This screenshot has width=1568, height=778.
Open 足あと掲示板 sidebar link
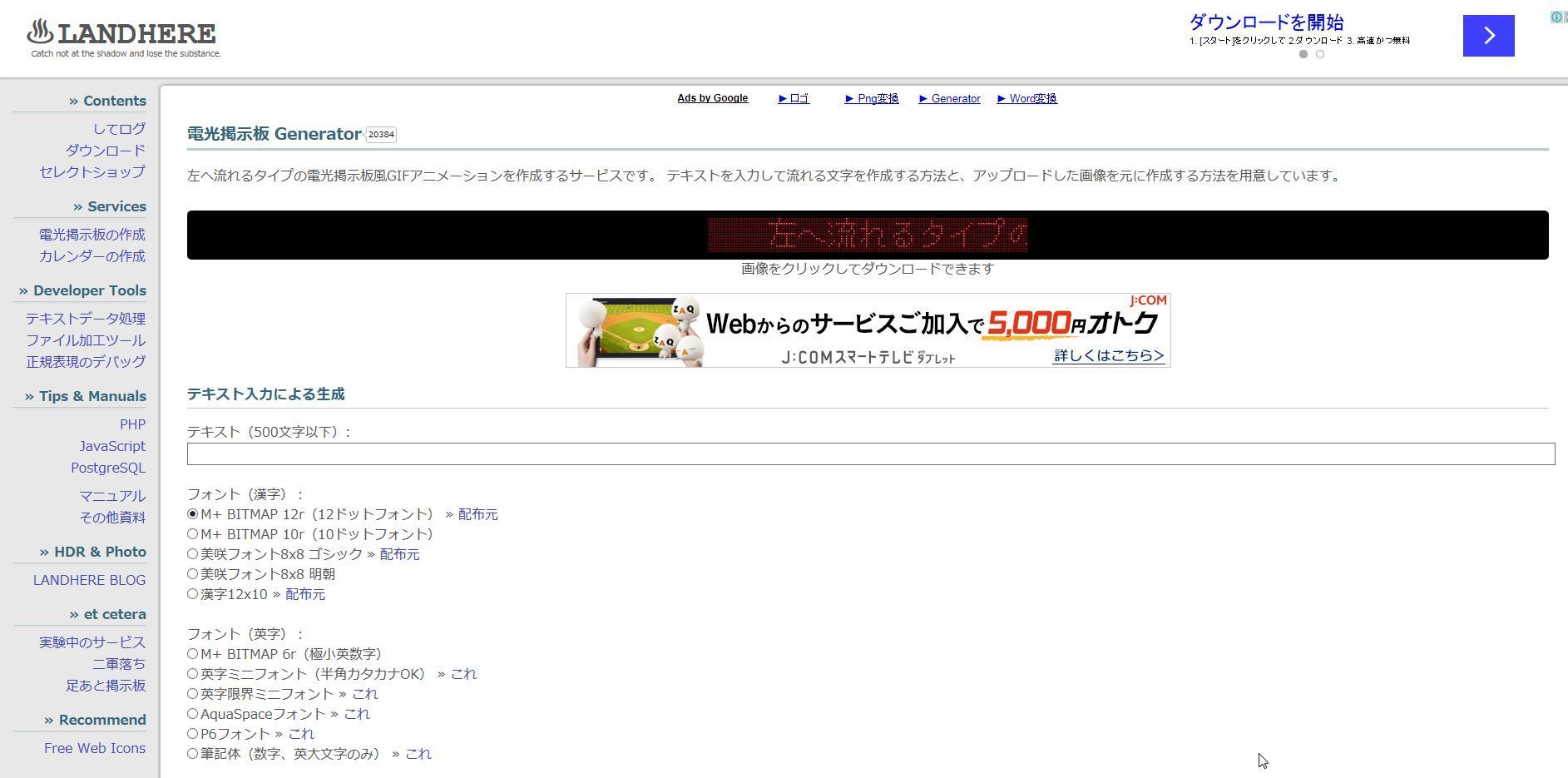point(106,686)
